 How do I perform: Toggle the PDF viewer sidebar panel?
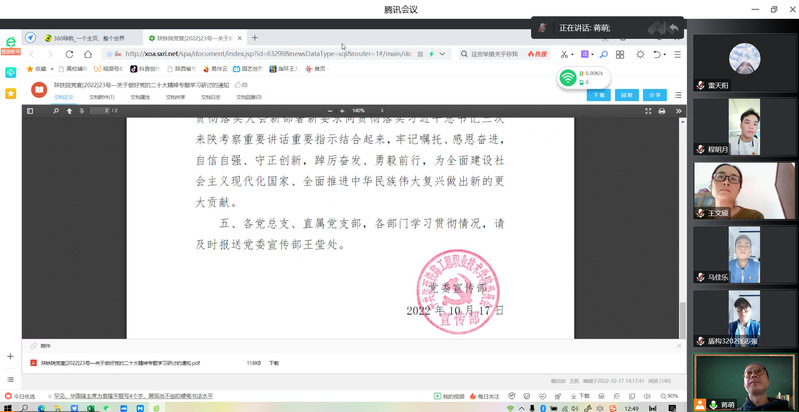pyautogui.click(x=31, y=111)
